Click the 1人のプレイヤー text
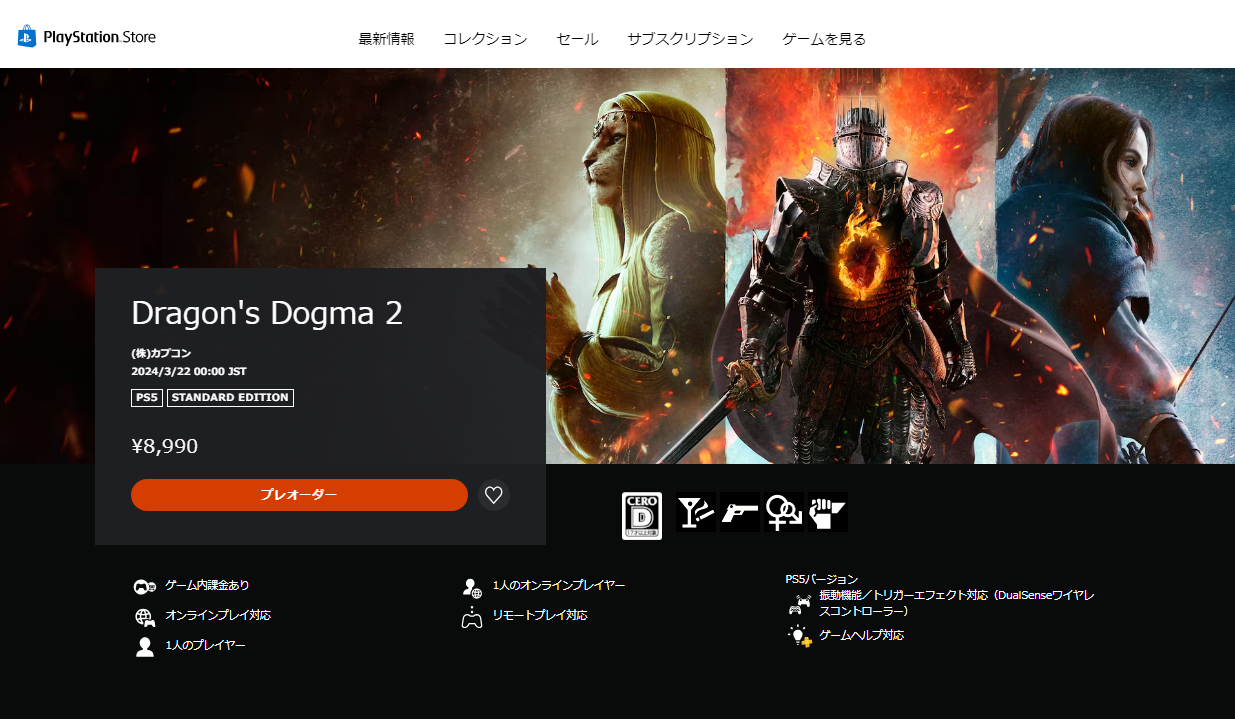Screen dimensions: 1235x719 click(x=205, y=645)
